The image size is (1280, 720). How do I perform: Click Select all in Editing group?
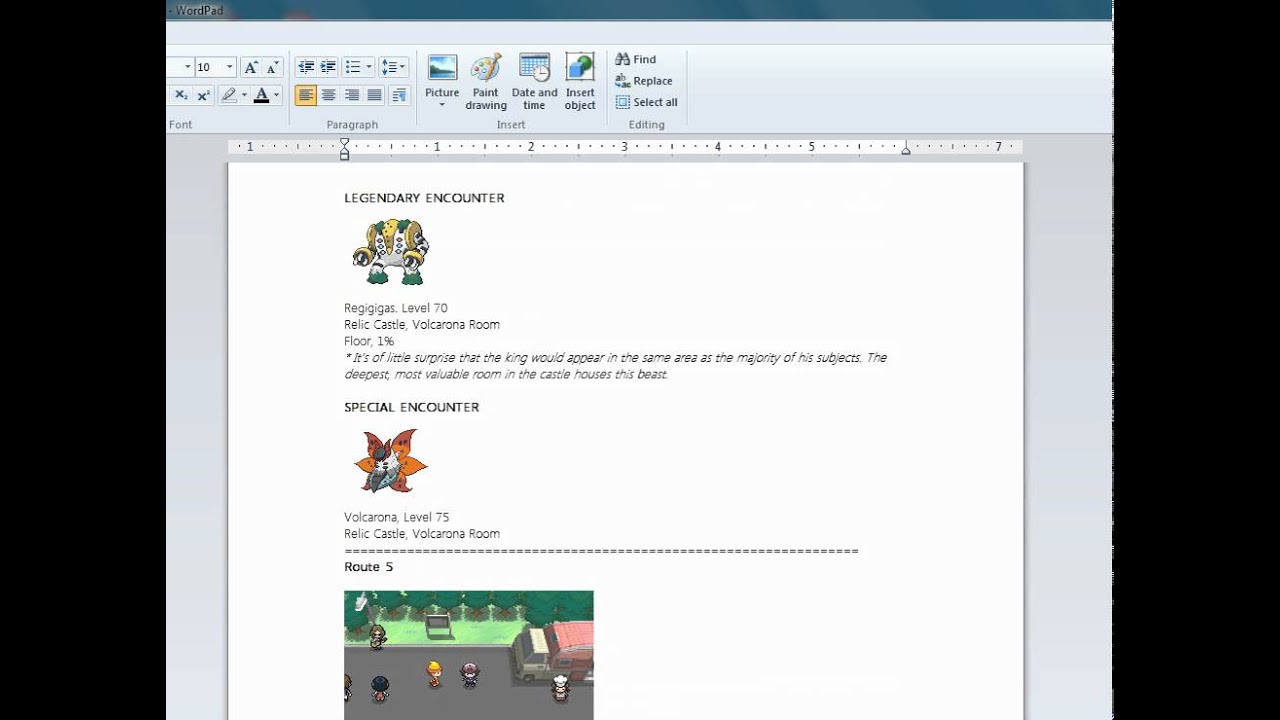tap(646, 102)
